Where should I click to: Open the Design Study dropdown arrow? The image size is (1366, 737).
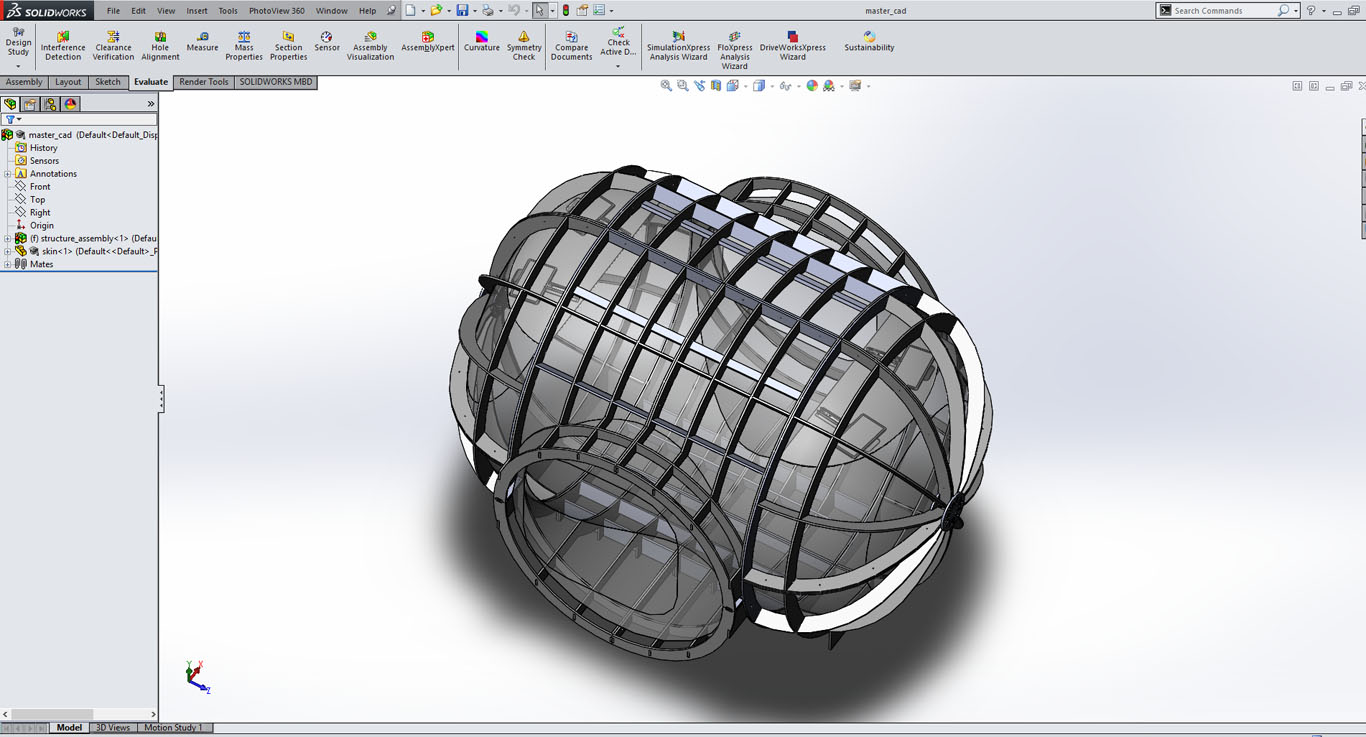pos(18,66)
